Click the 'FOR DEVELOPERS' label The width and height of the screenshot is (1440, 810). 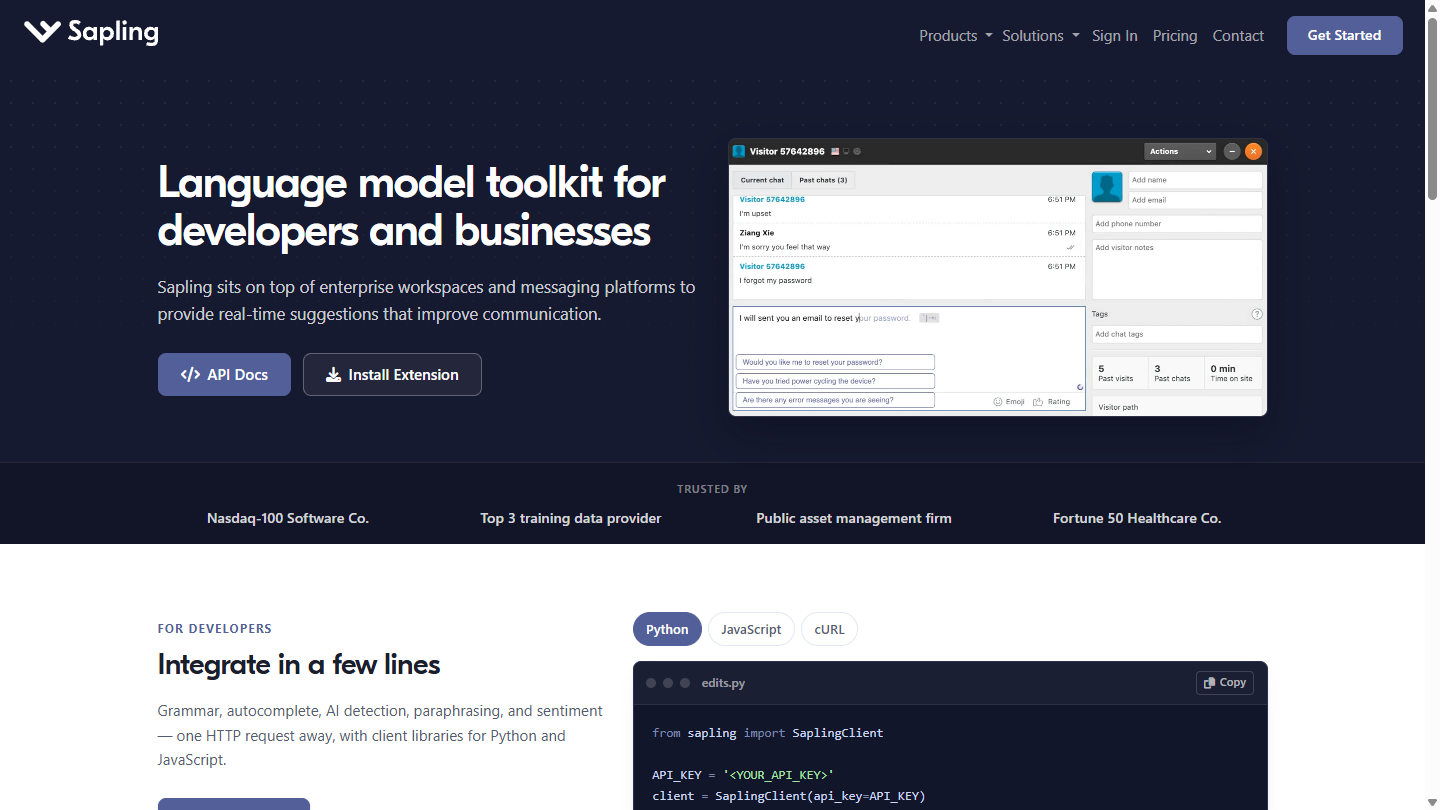point(215,629)
